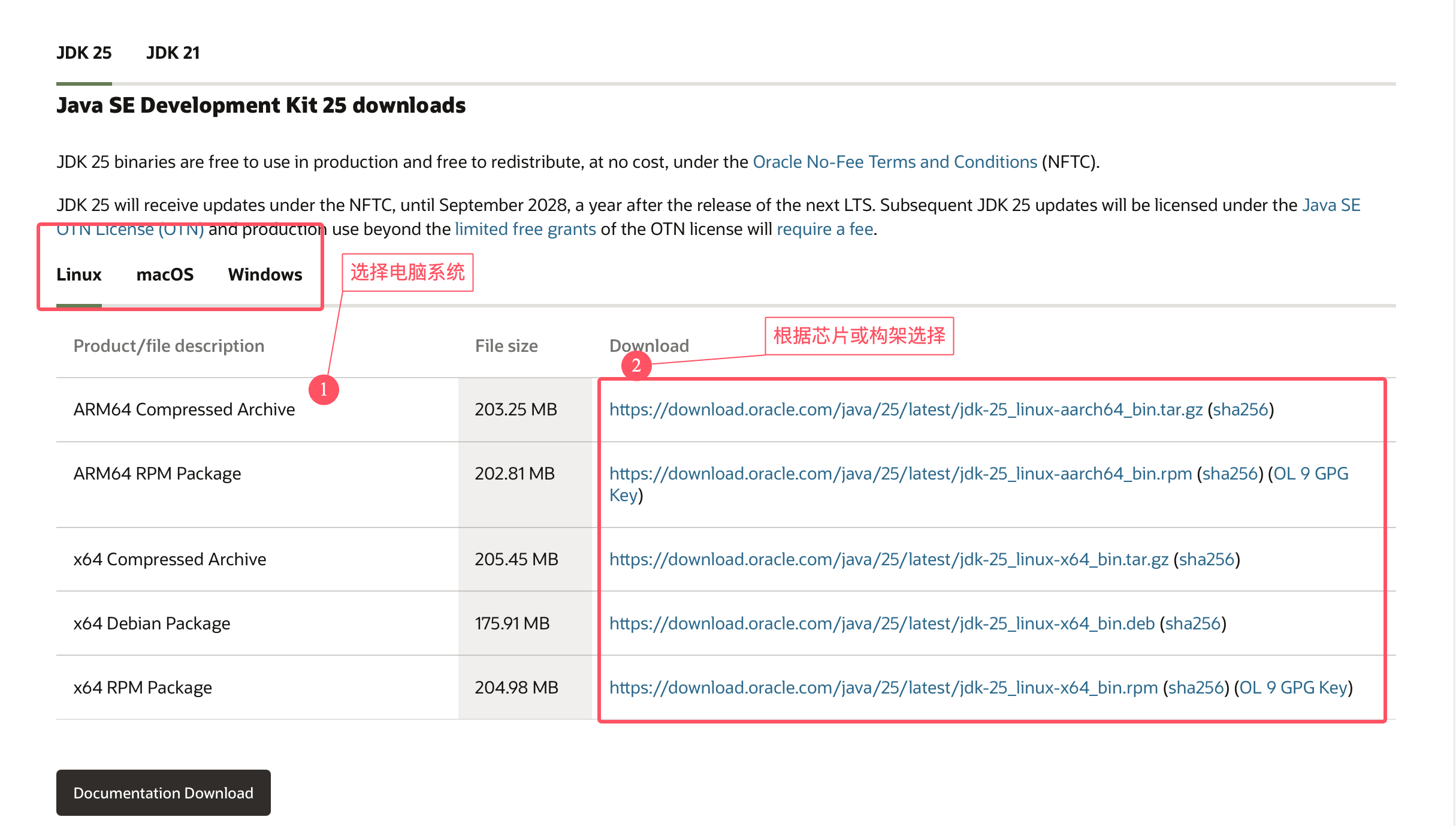This screenshot has height=826, width=1456.
Task: Download jdk-25_linux-x64_bin.tar.gz archive
Action: coord(889,559)
